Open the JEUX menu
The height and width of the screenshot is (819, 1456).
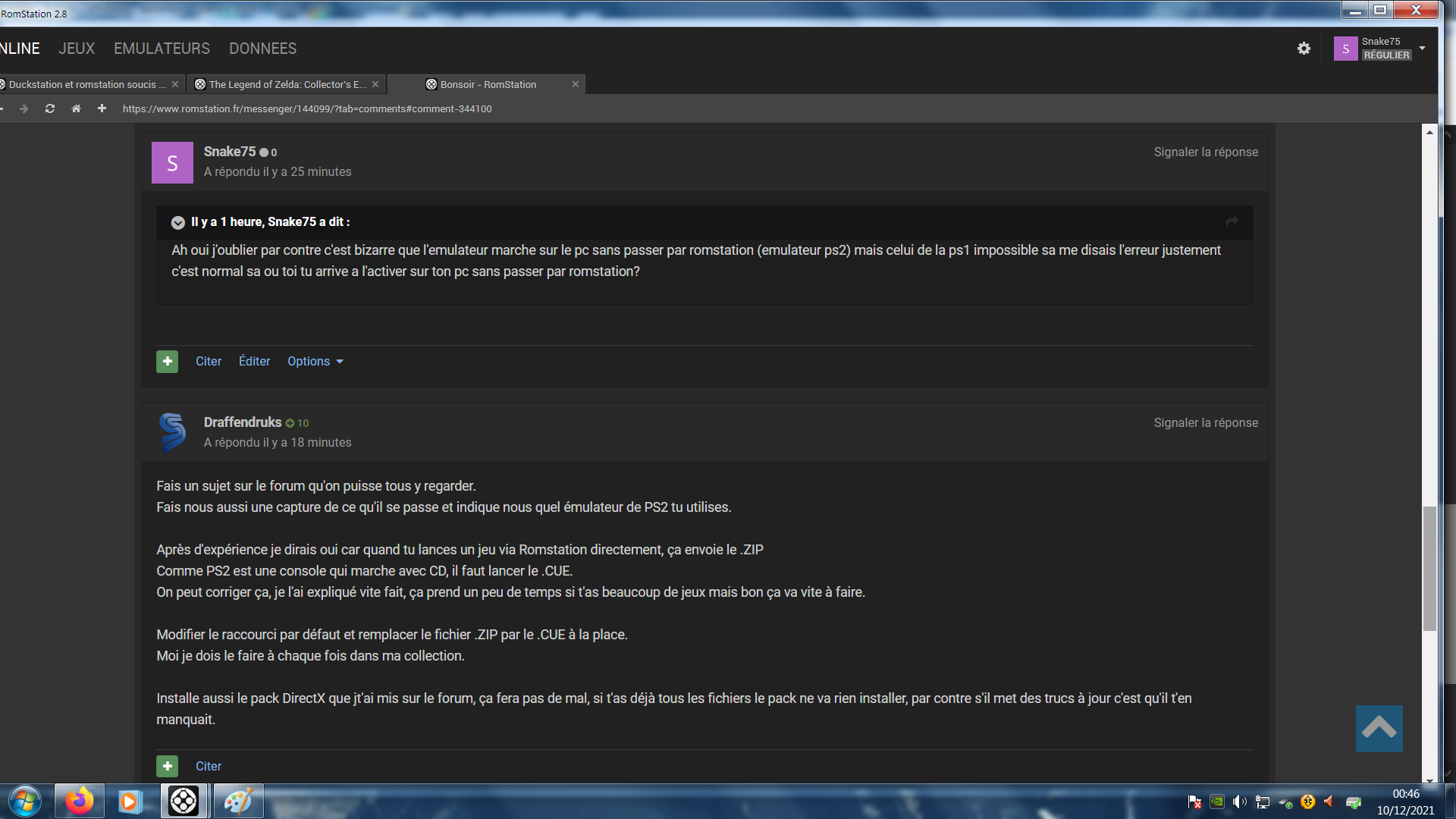[77, 49]
